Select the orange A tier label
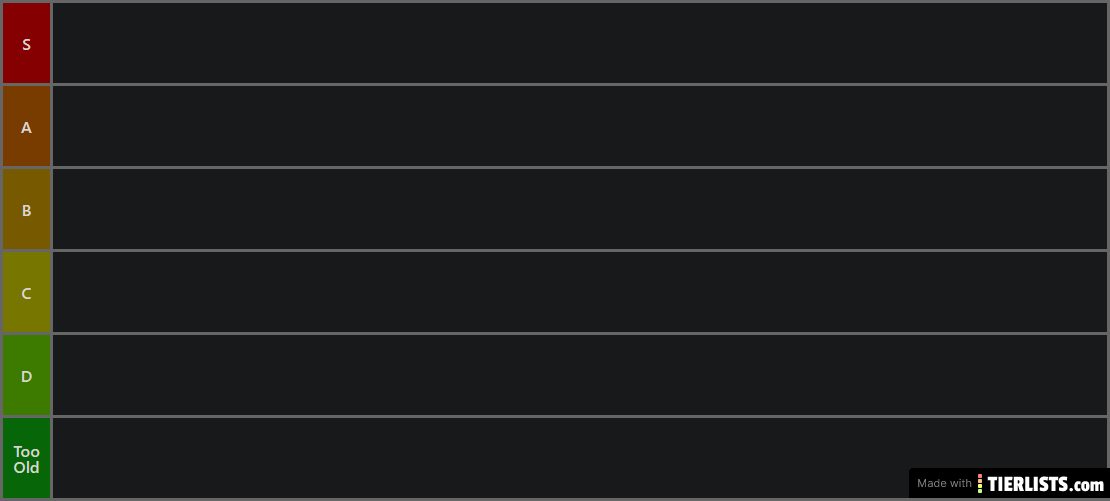 [x=26, y=127]
